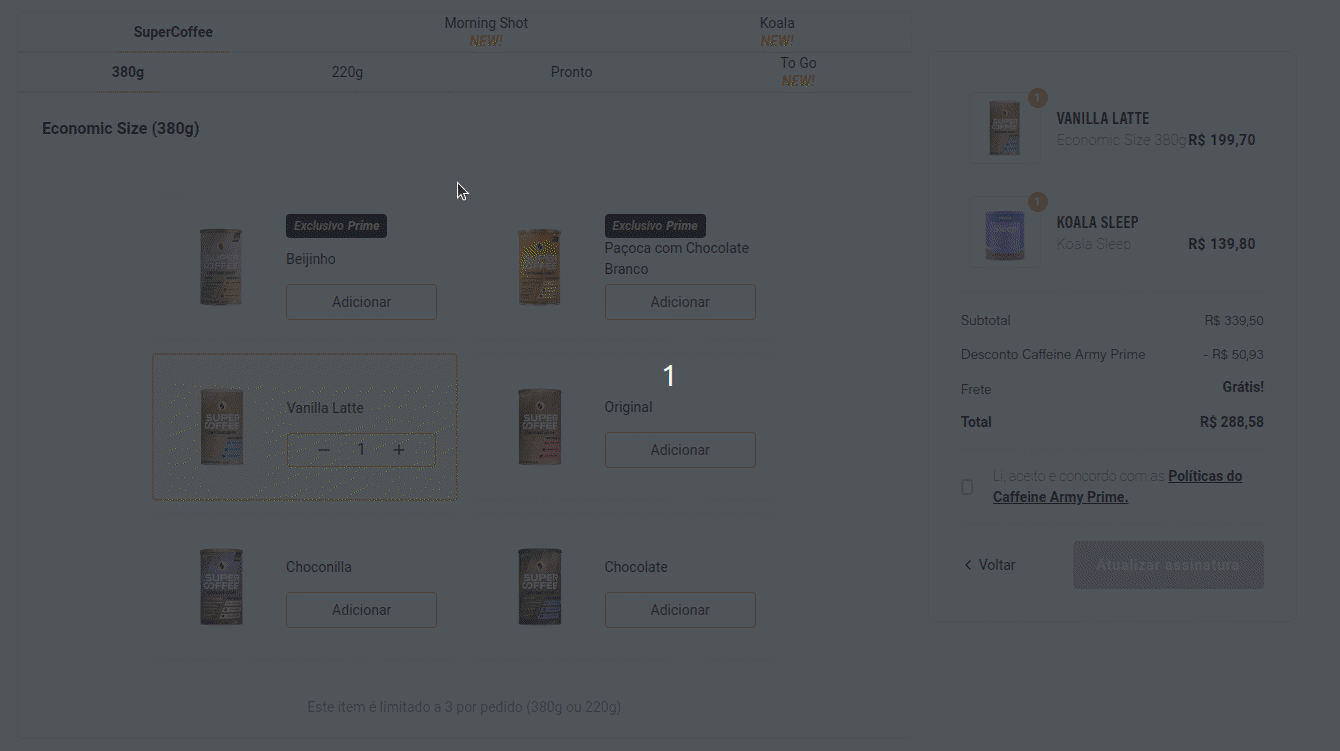The width and height of the screenshot is (1340, 751).
Task: Click the Economic Size (380g) heading
Action: click(120, 129)
